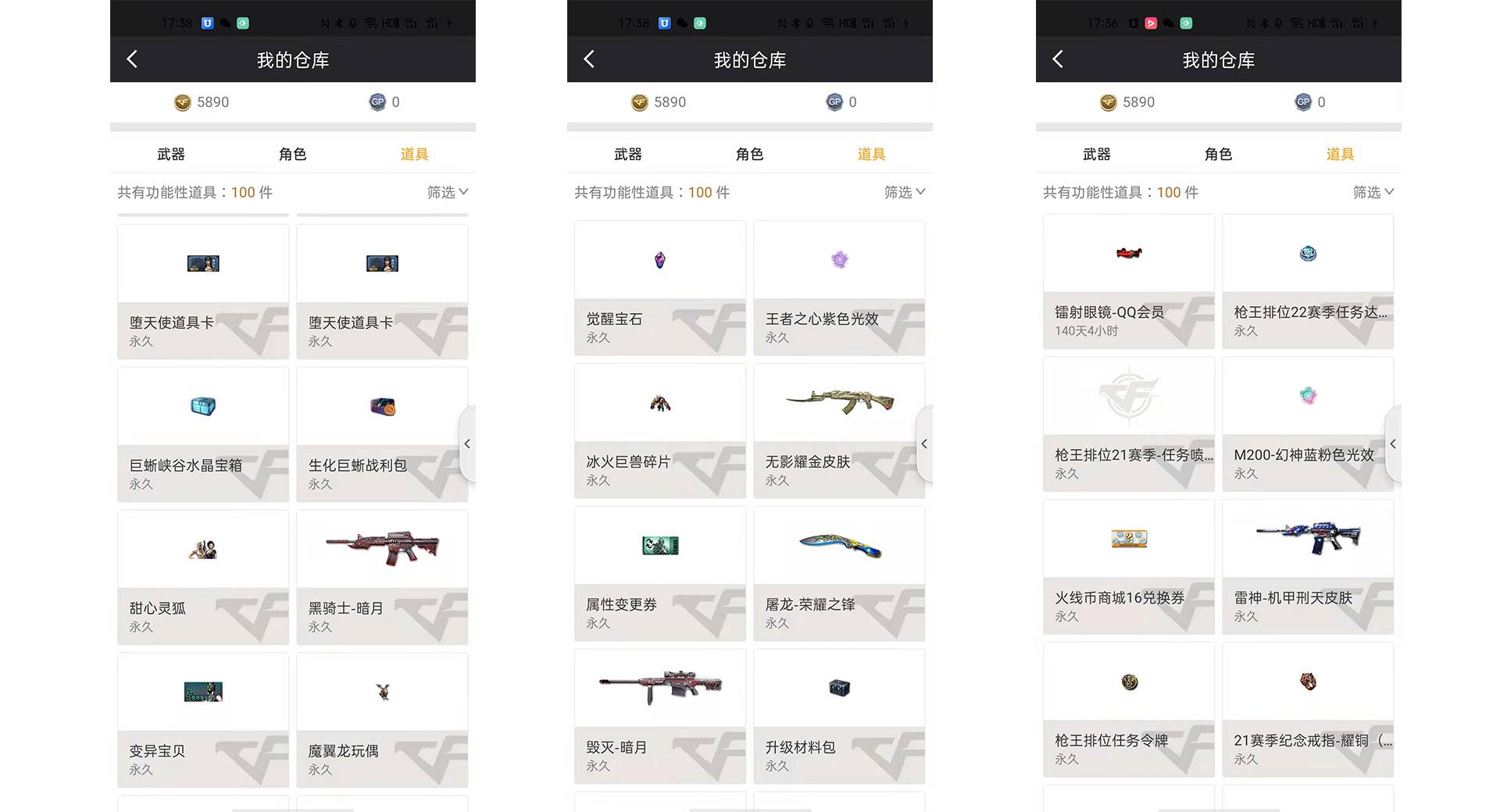Open the 火线币商城16兑换券 voucher icon
1500x812 pixels.
tap(1129, 539)
